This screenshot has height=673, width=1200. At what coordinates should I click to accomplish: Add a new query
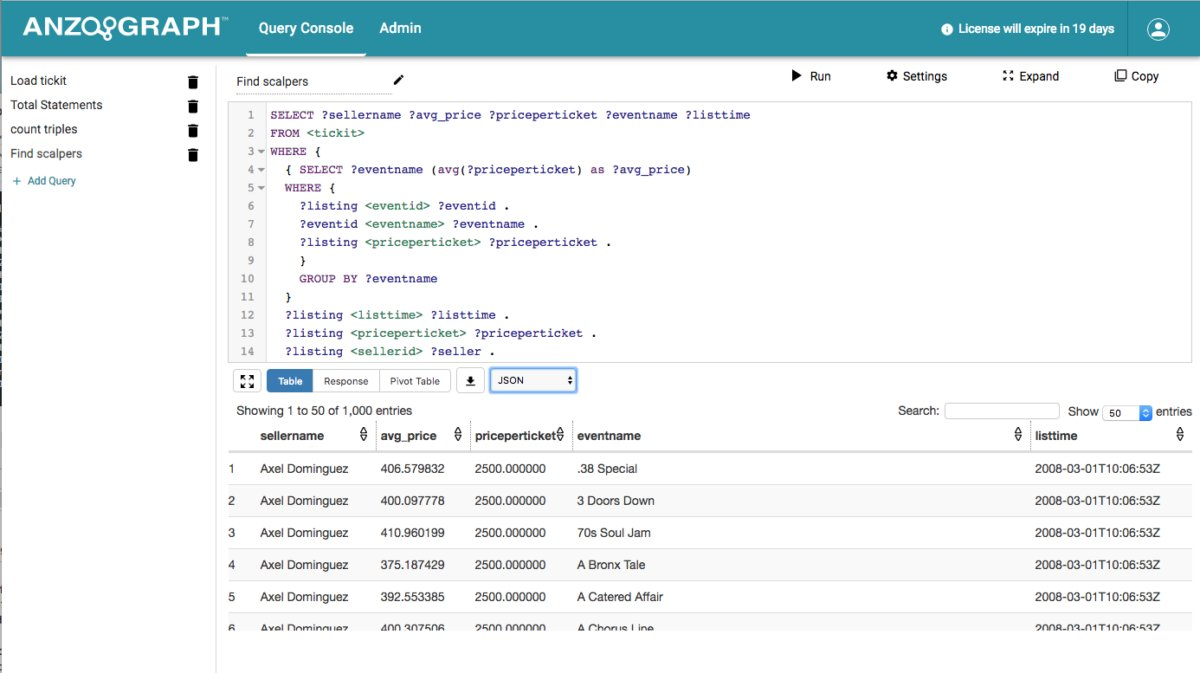coord(44,181)
